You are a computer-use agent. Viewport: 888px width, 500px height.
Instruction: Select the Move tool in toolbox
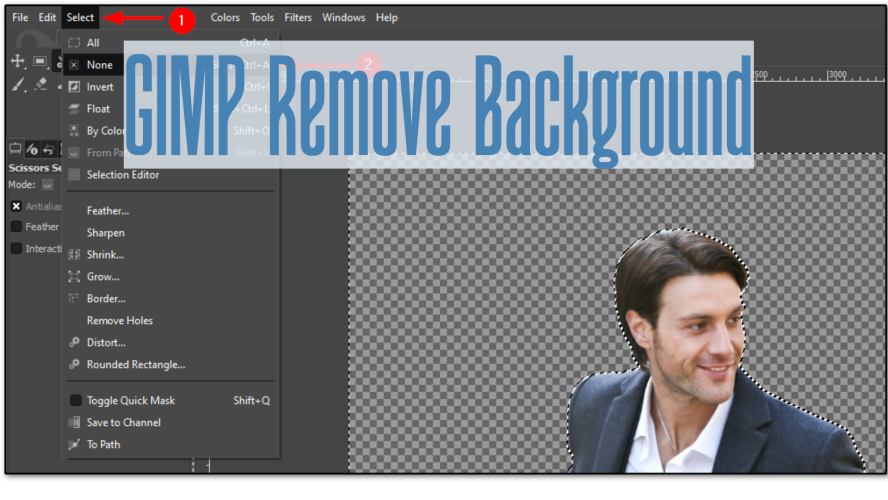point(18,61)
